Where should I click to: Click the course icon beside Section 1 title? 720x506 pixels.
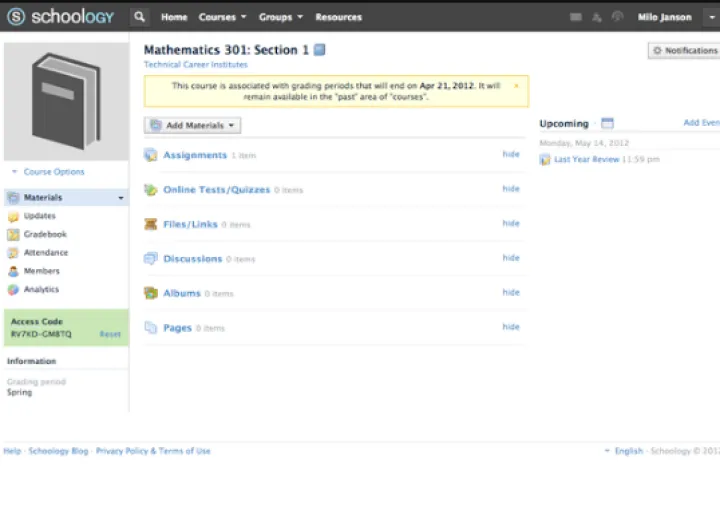(x=320, y=49)
